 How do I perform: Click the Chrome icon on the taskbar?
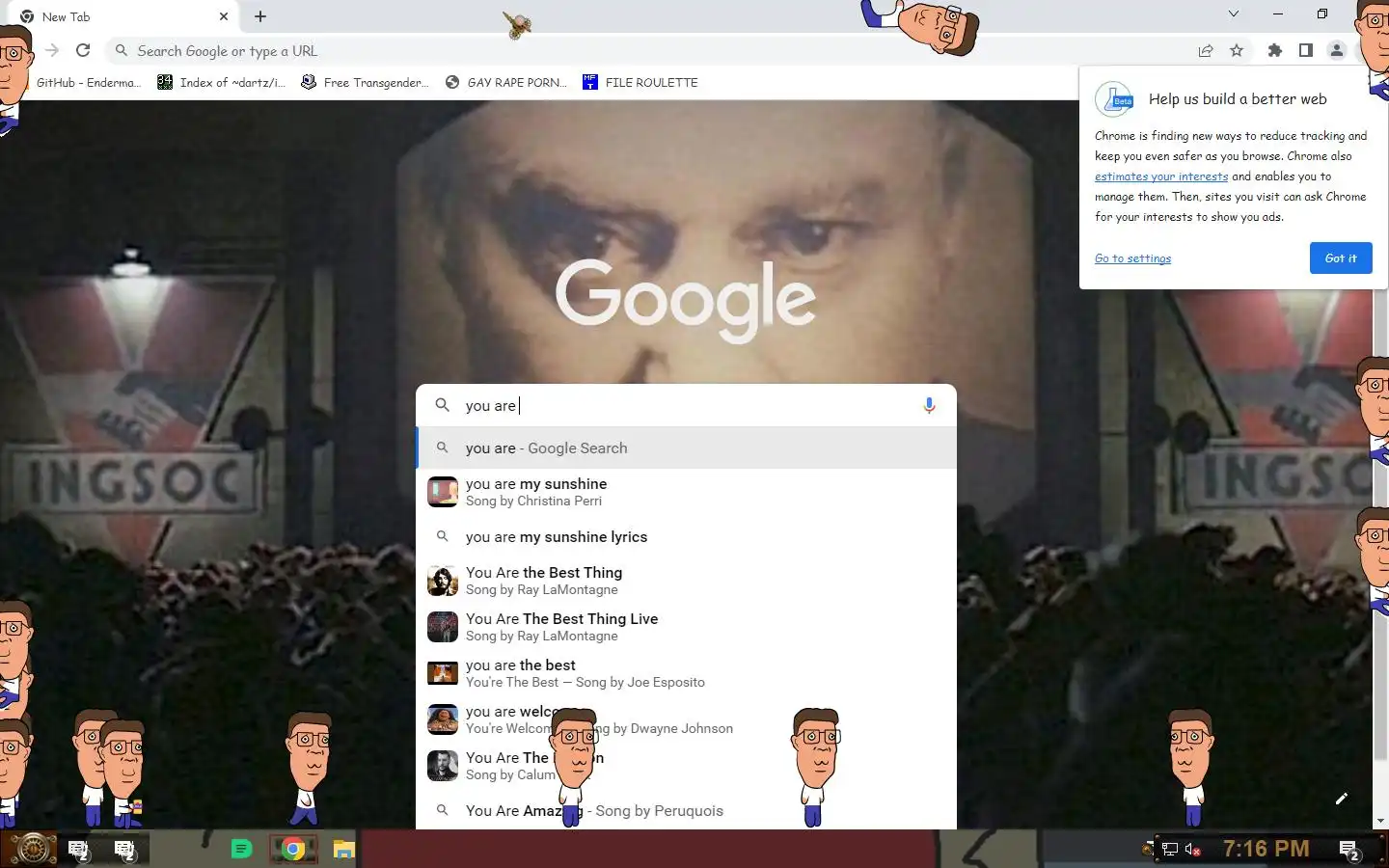[293, 849]
